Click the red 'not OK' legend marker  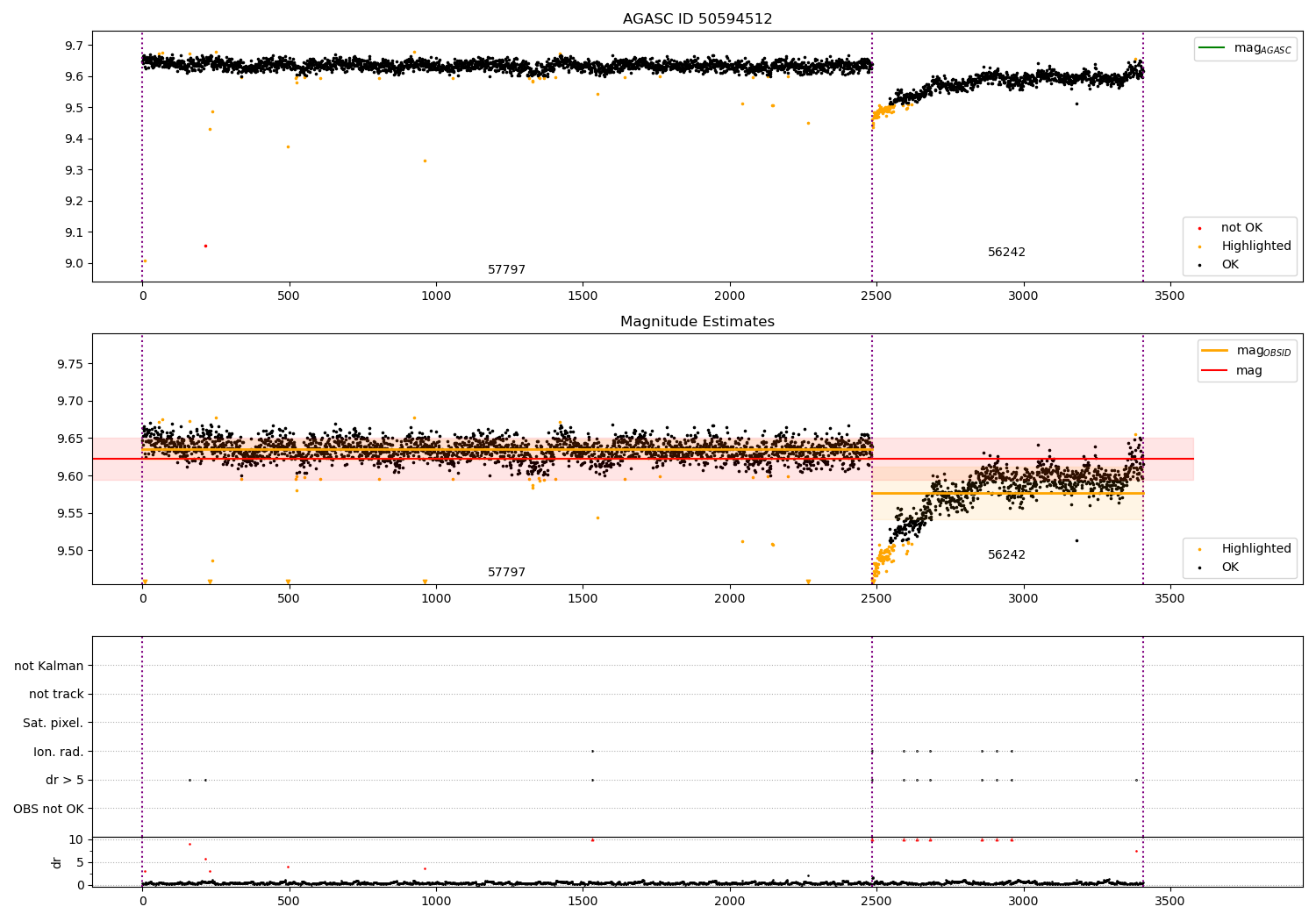(x=1199, y=229)
